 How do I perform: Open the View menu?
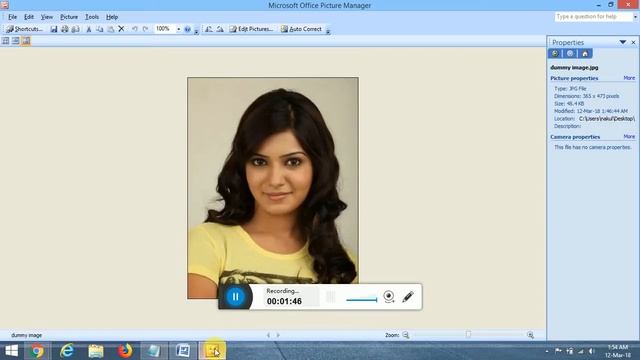tap(47, 17)
